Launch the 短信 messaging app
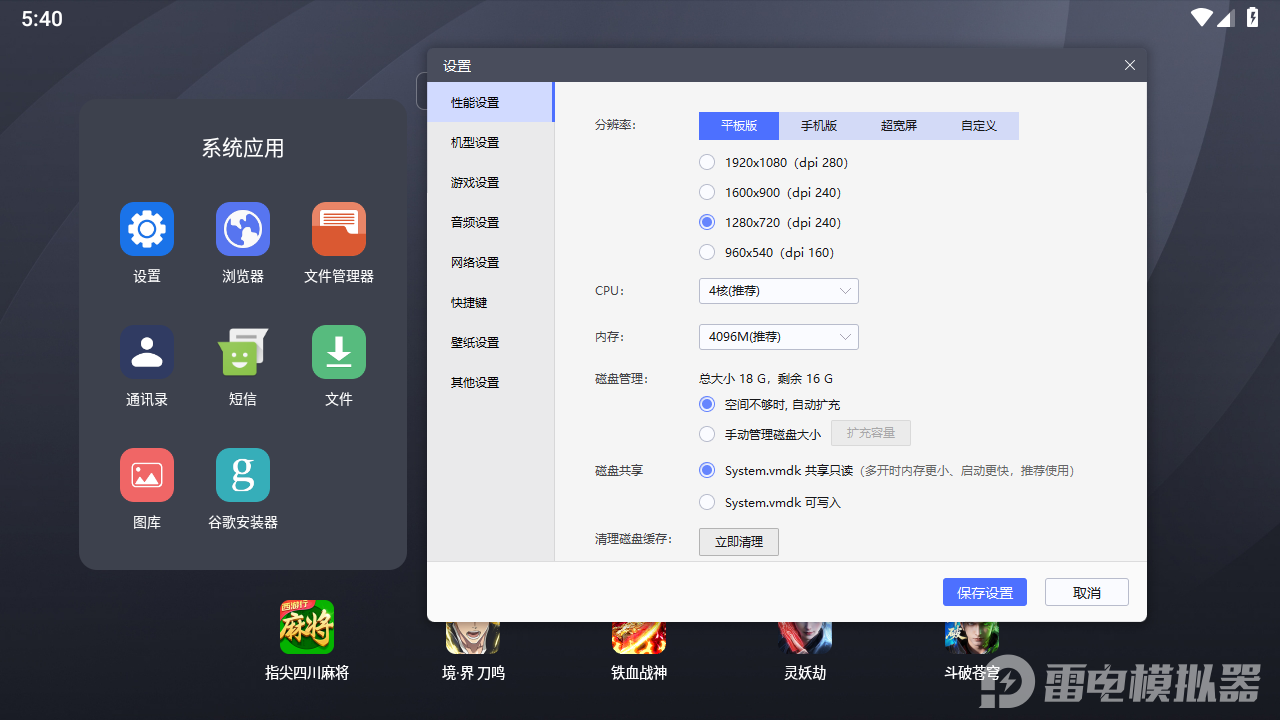 pos(243,352)
